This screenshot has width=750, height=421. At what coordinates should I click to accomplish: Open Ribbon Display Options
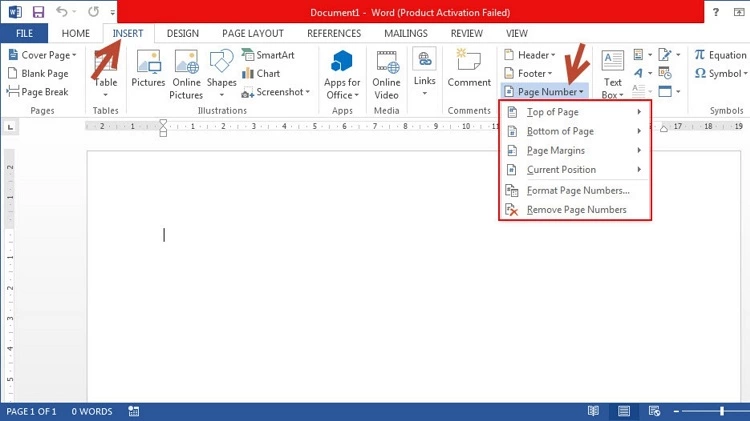(x=739, y=12)
